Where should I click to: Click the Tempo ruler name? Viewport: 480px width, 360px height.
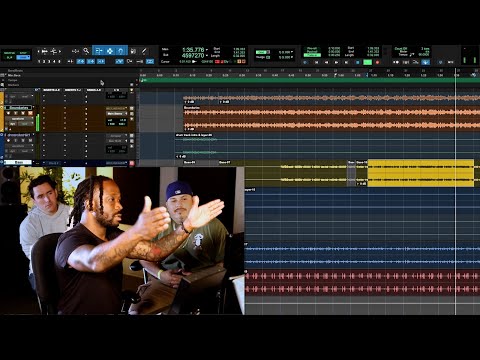(13, 80)
